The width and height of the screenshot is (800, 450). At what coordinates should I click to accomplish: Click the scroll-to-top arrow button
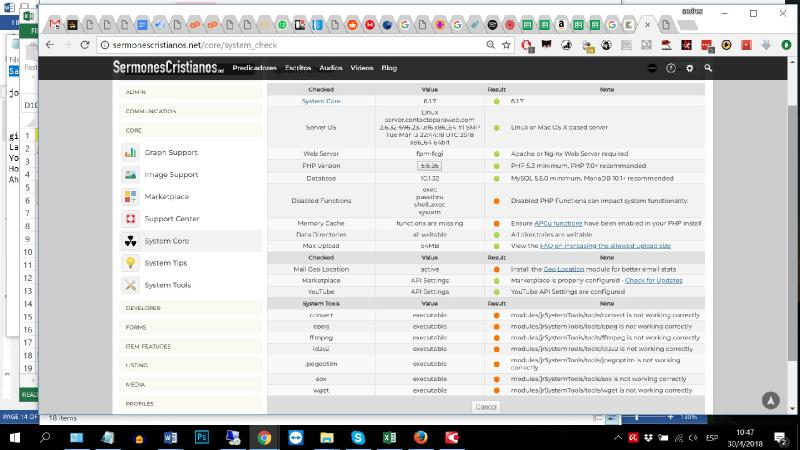coord(770,400)
